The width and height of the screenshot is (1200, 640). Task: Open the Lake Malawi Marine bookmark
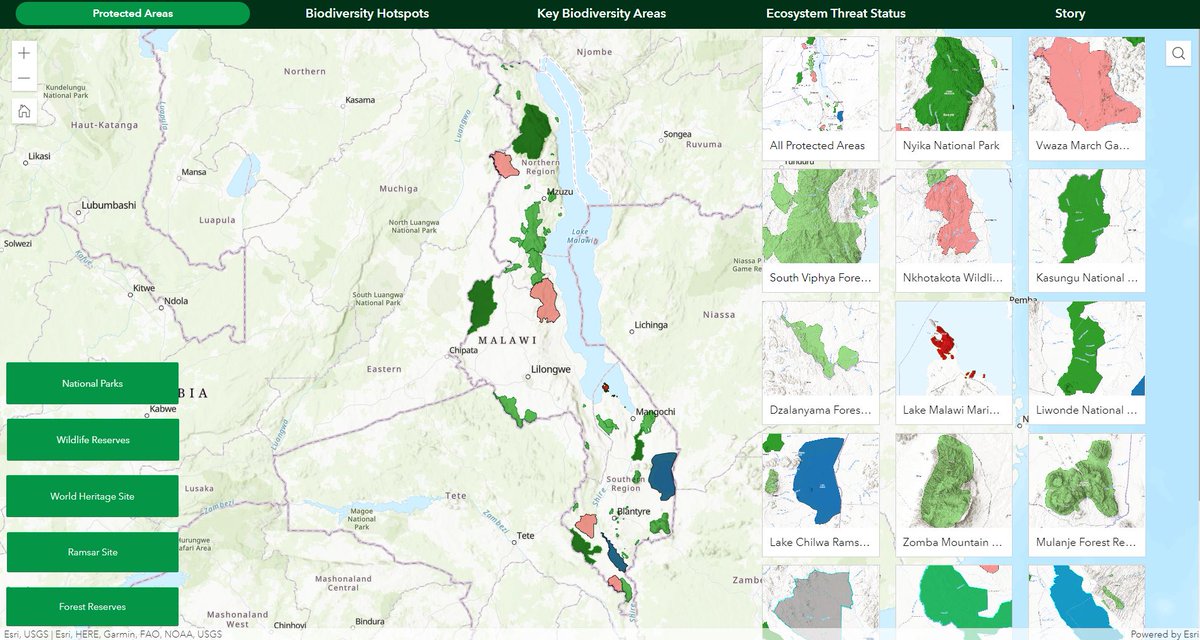954,363
